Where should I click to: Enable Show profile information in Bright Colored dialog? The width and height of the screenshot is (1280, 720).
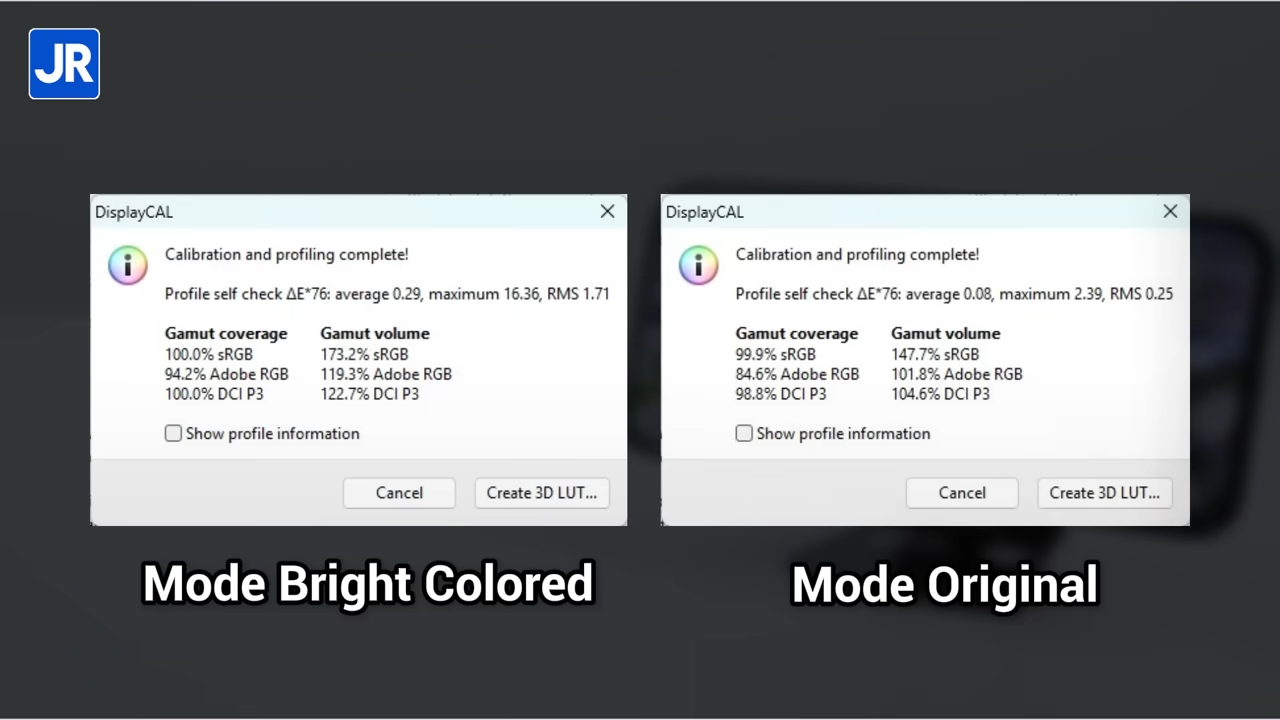tap(174, 433)
